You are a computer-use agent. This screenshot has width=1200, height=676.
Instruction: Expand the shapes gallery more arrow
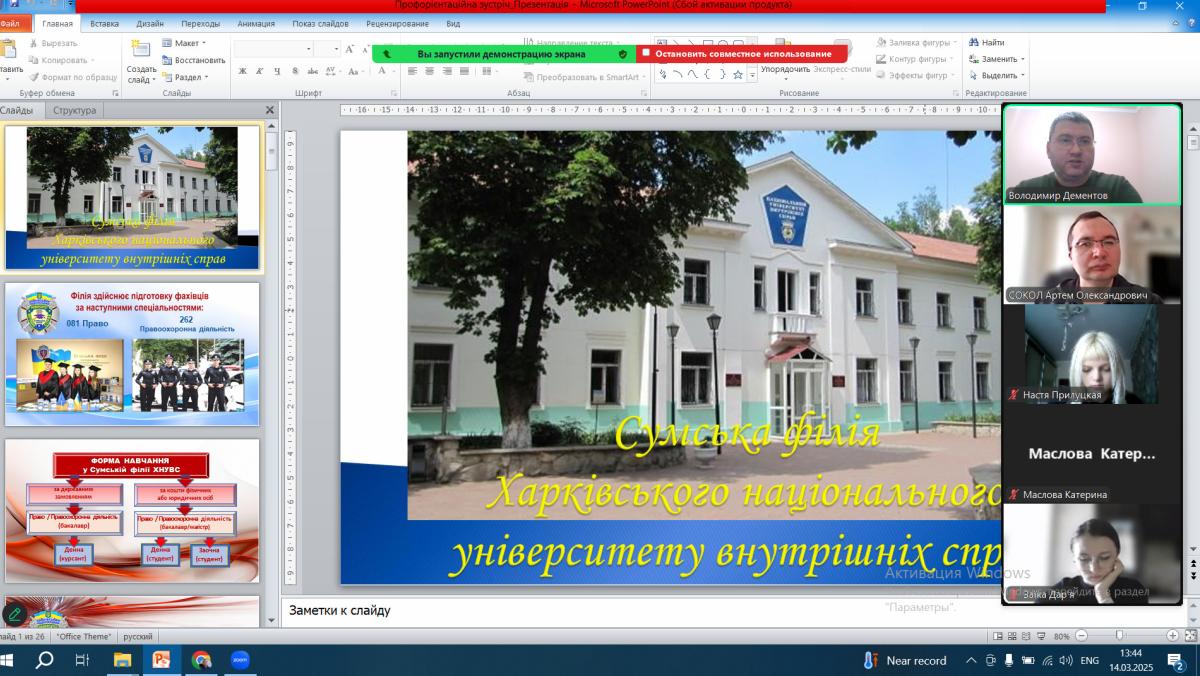(751, 75)
